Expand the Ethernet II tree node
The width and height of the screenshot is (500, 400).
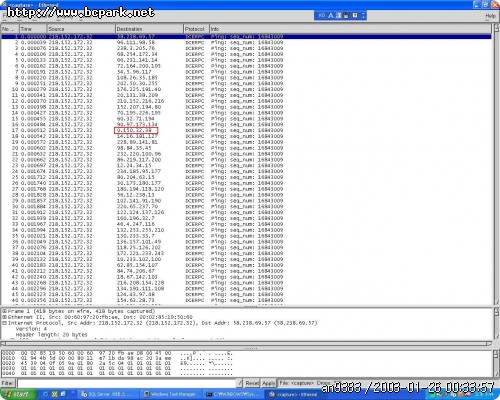5,317
